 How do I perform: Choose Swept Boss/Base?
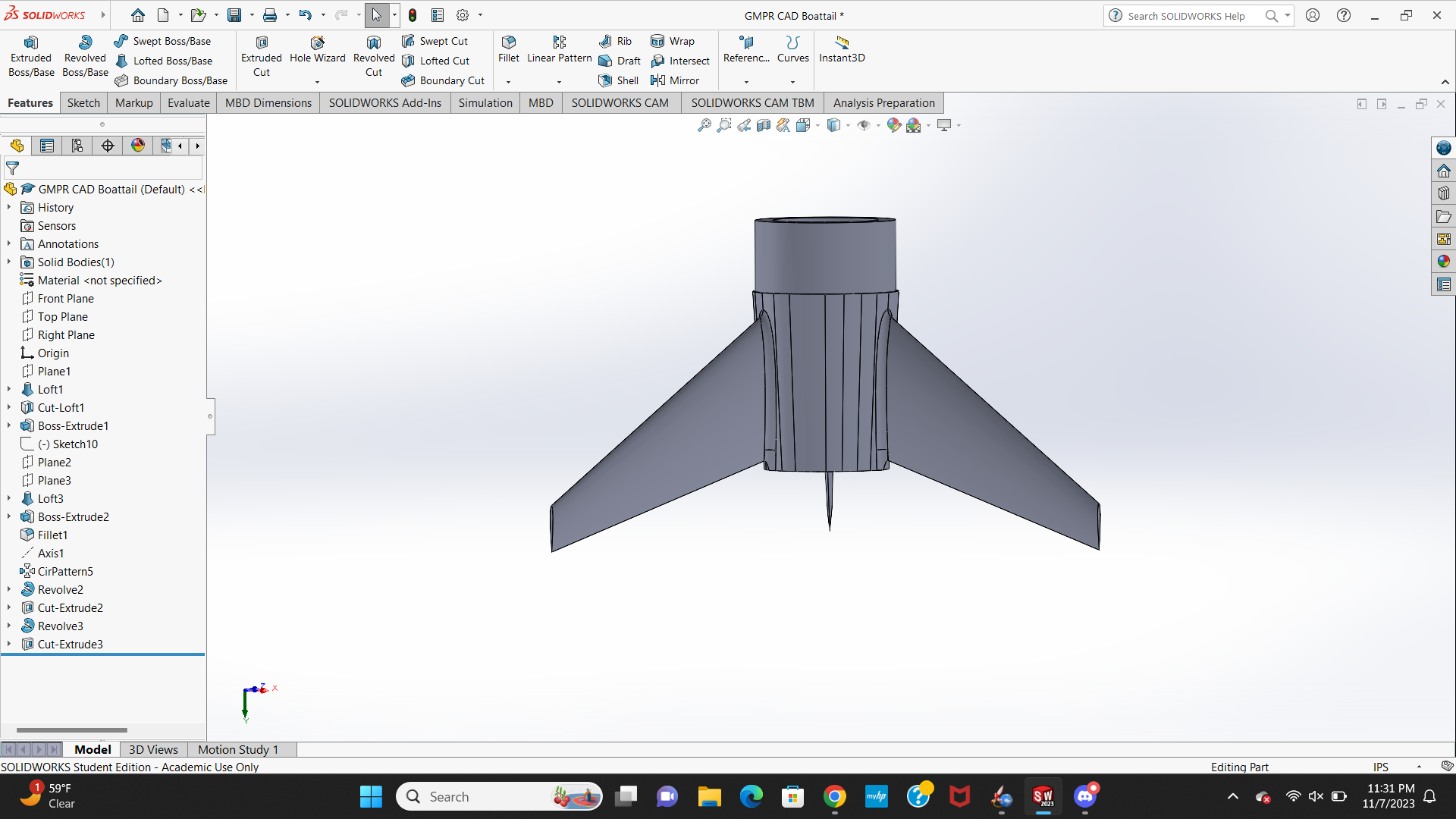point(163,41)
